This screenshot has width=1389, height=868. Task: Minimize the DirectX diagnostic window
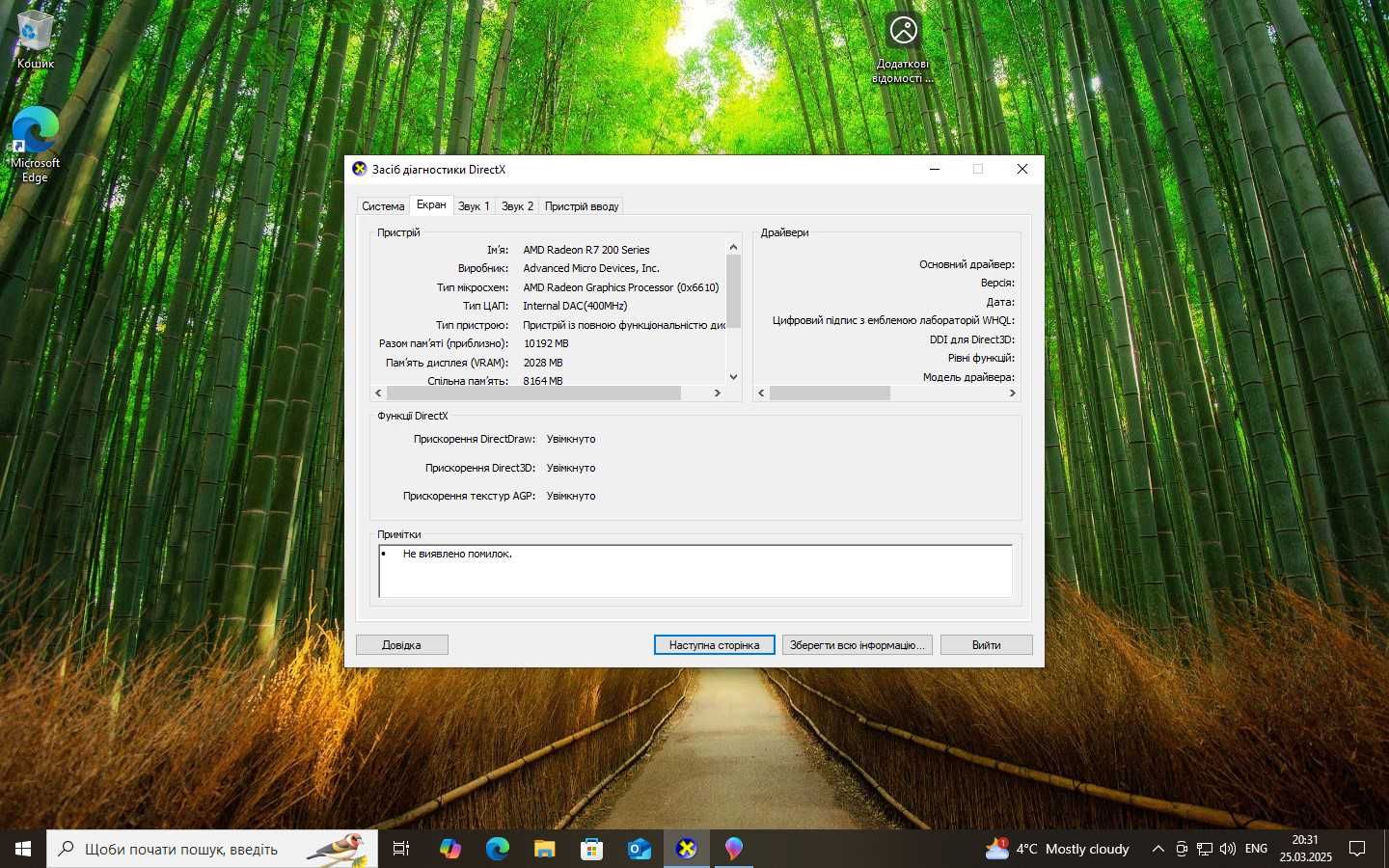point(934,169)
